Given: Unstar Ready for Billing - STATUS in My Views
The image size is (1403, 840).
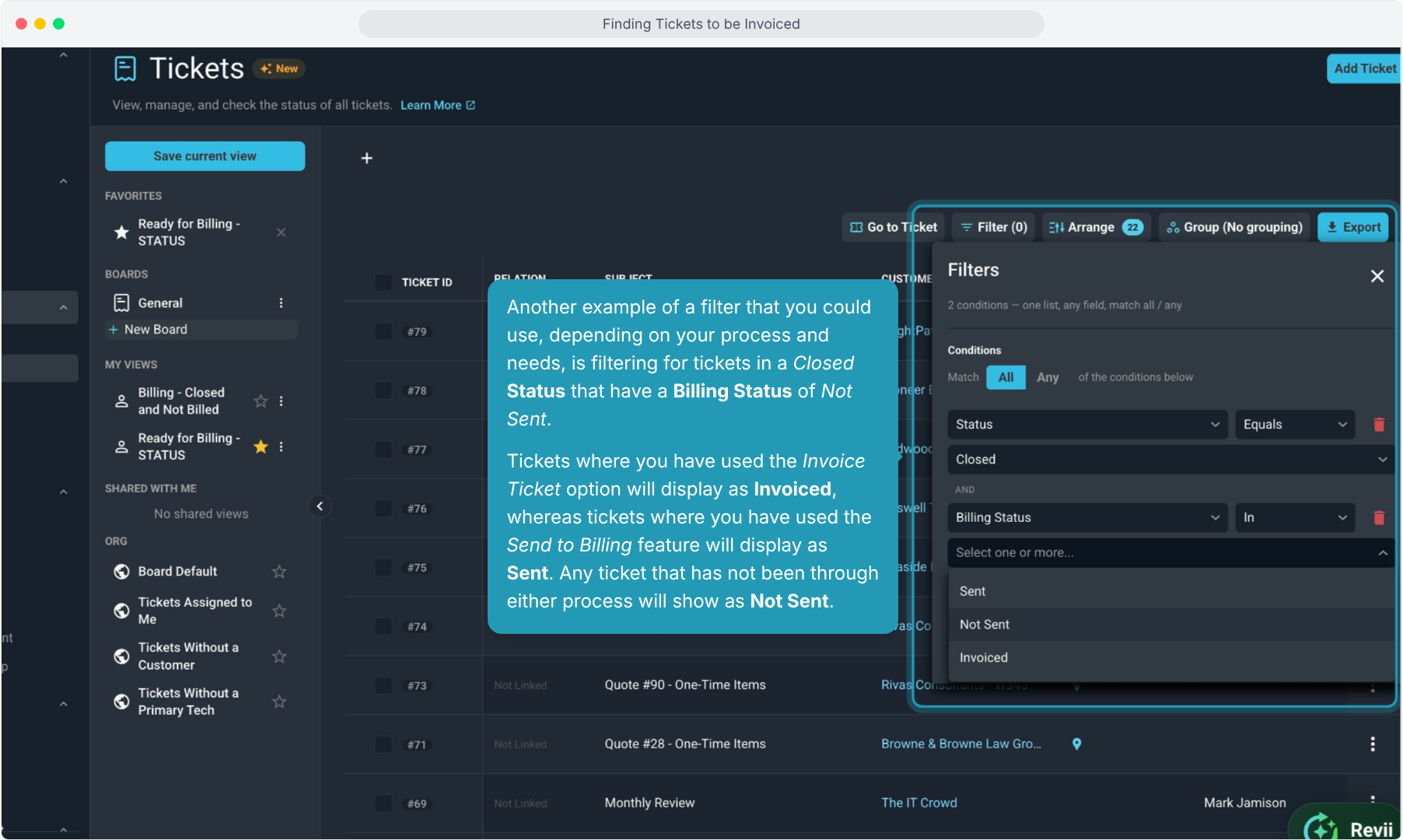Looking at the screenshot, I should [x=261, y=446].
